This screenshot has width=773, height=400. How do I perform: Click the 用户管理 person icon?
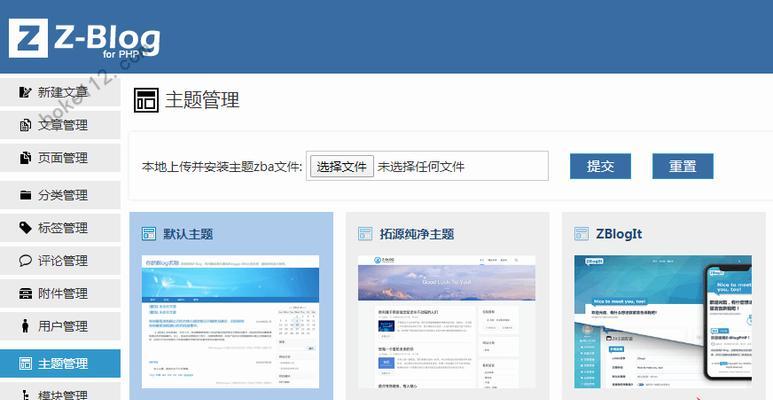pos(25,326)
